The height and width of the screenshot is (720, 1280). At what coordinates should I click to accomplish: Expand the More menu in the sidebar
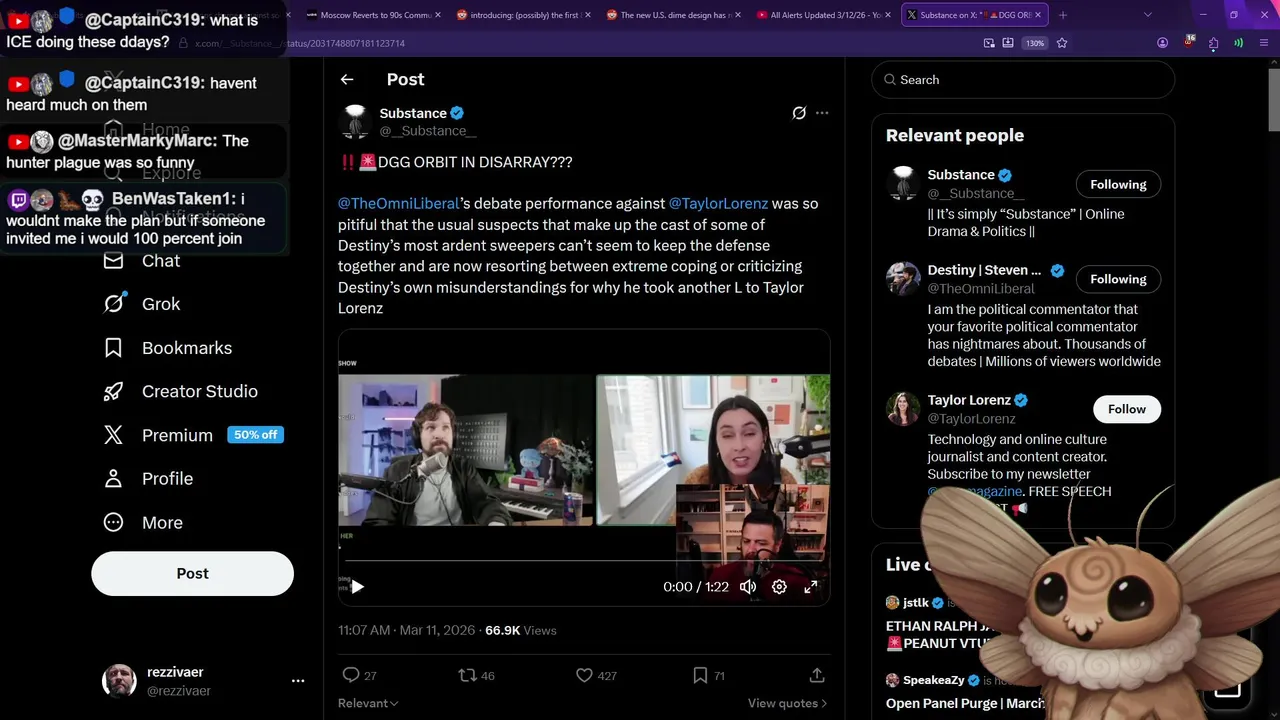click(144, 523)
